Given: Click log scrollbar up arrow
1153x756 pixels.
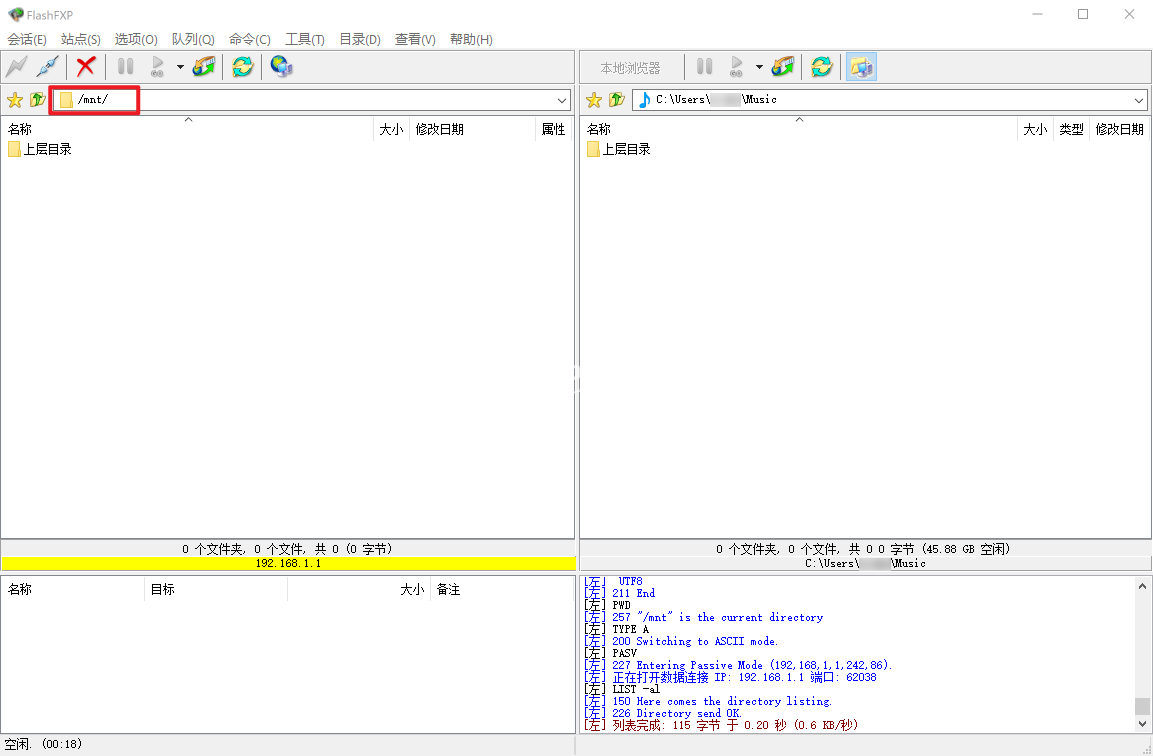Looking at the screenshot, I should pyautogui.click(x=1142, y=586).
